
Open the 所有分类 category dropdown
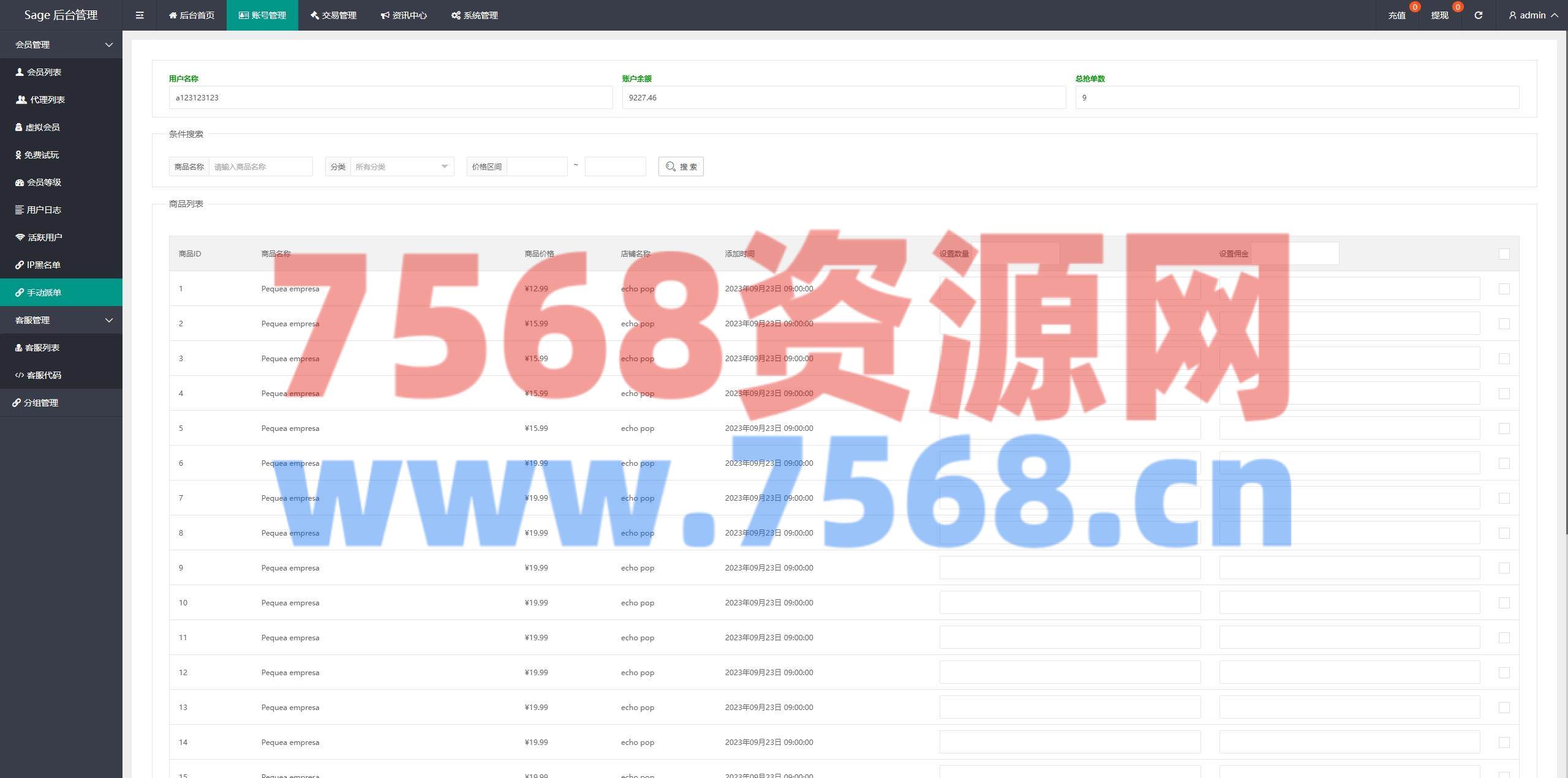click(x=401, y=166)
